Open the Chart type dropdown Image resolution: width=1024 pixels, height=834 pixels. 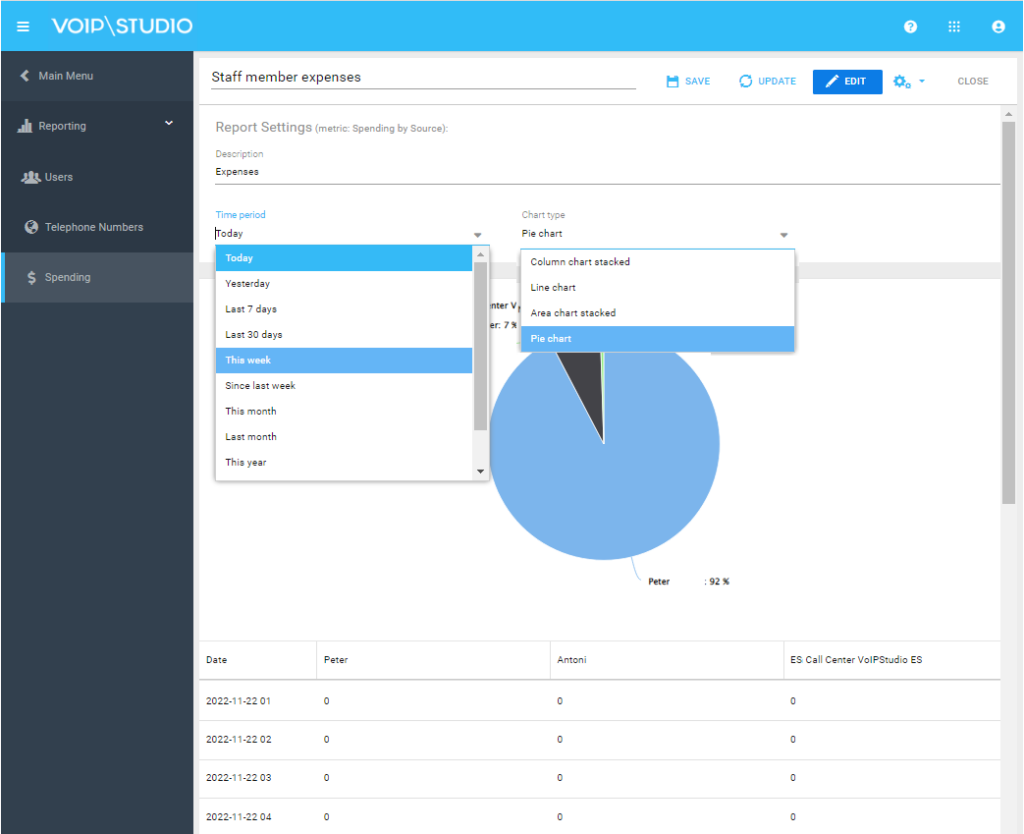[x=784, y=233]
